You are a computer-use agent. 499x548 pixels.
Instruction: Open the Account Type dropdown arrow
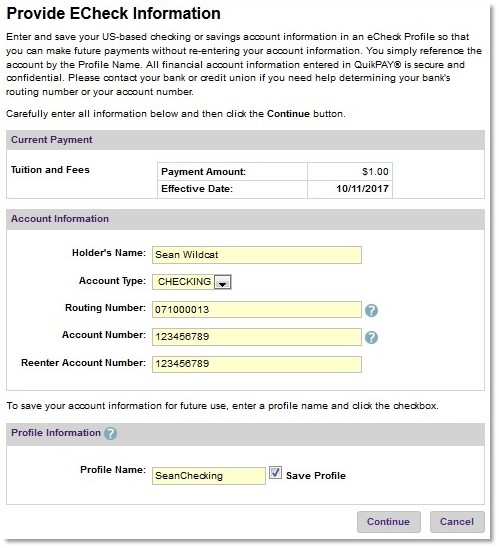(223, 282)
